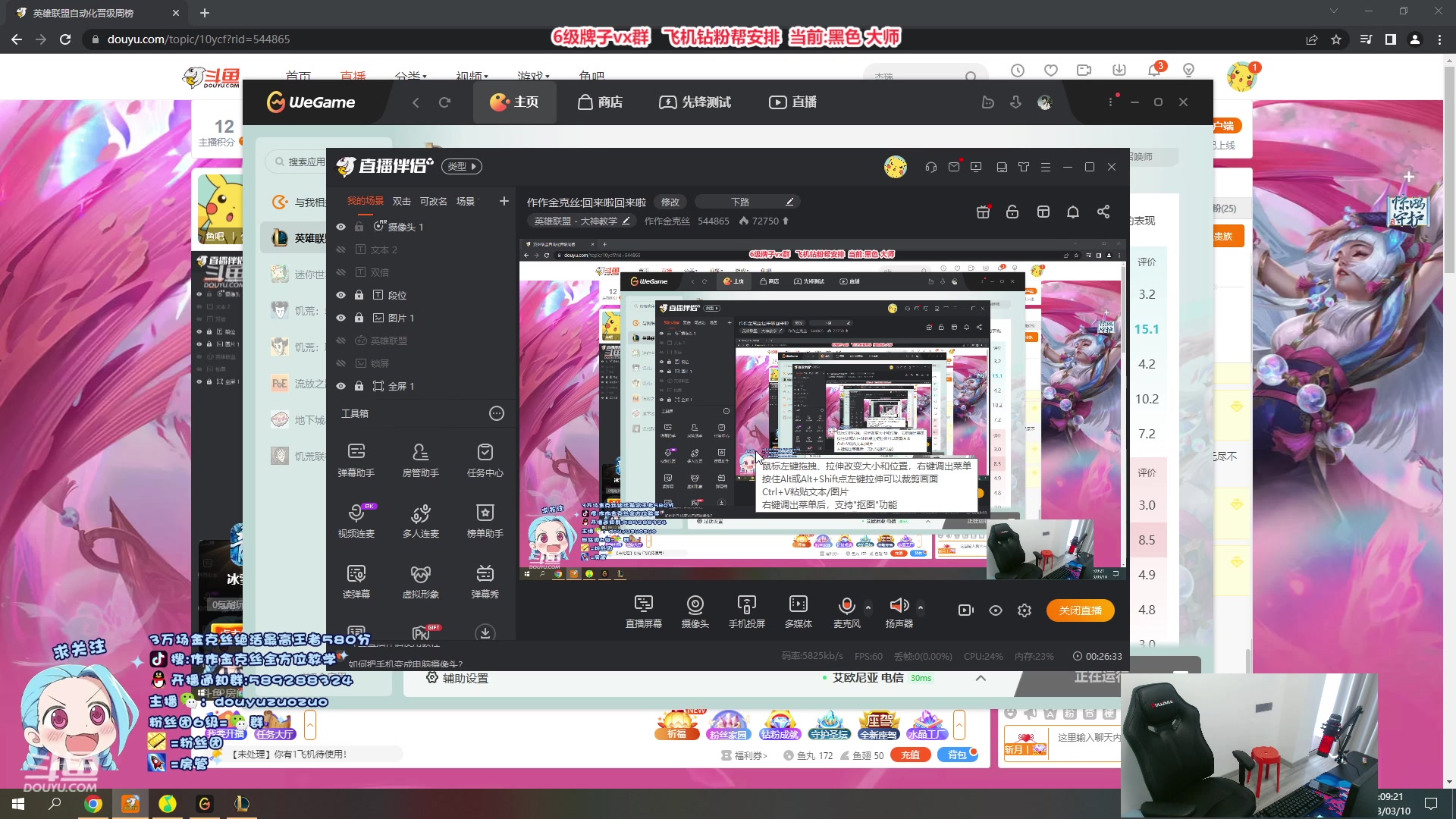The width and height of the screenshot is (1456, 819).
Task: Show the 英雄联盟 source
Action: click(341, 340)
